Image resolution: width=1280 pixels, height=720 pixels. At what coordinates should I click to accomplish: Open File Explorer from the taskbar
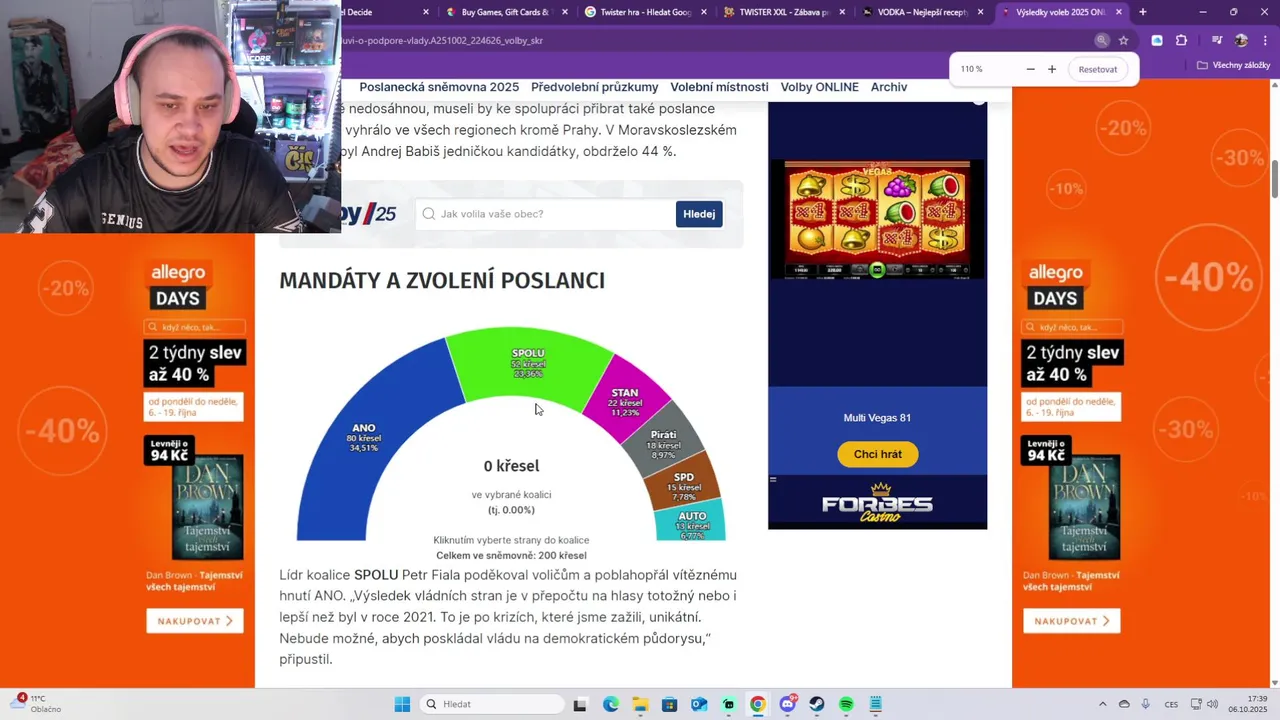tap(640, 704)
